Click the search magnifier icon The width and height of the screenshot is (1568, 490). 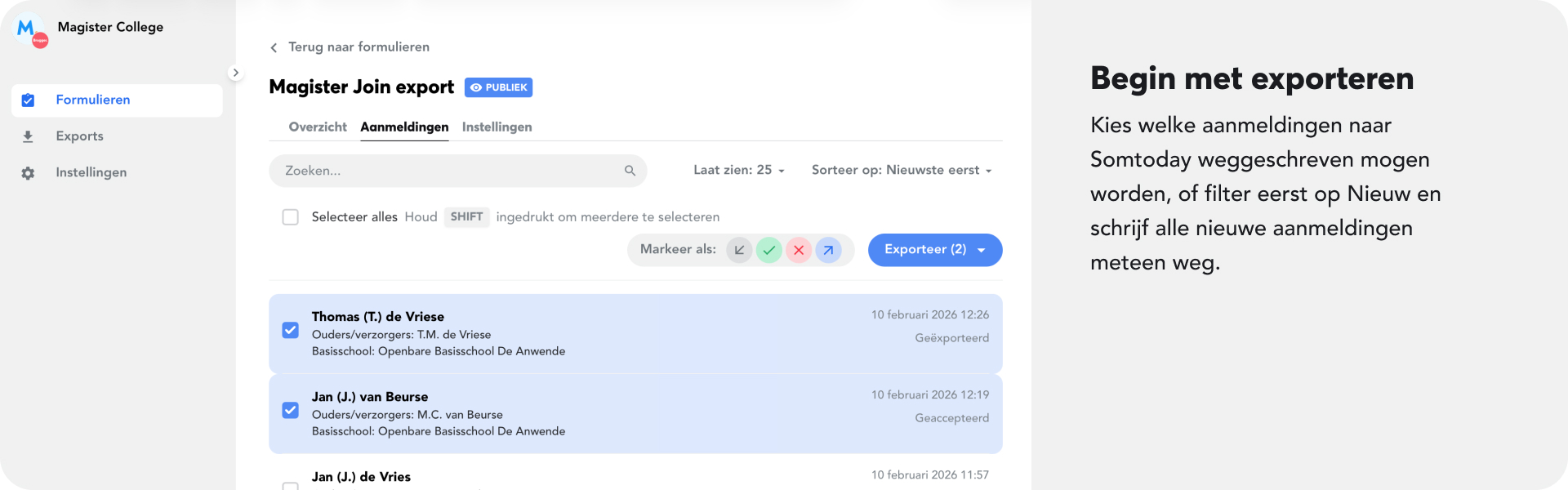tap(630, 171)
